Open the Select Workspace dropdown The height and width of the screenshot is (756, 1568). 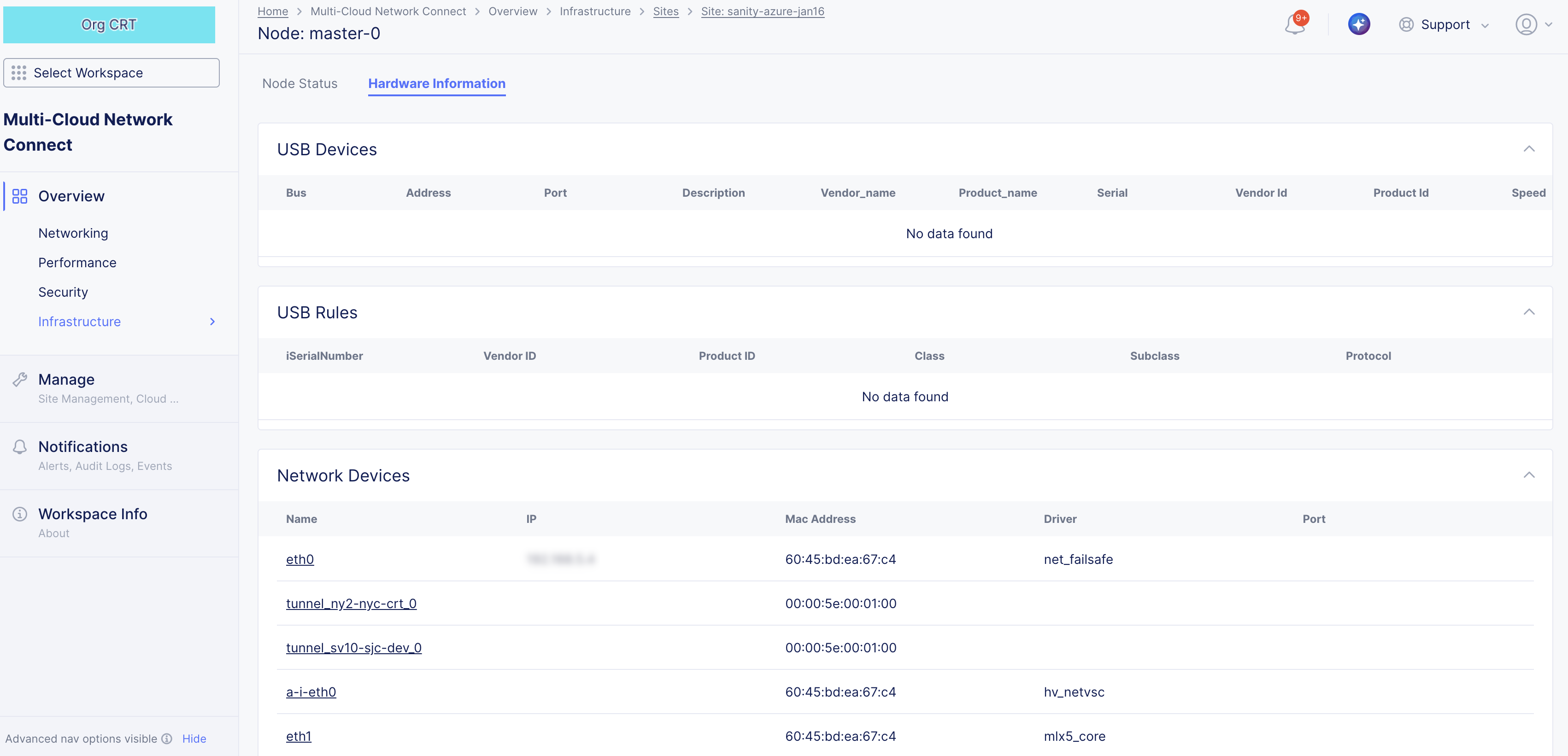[112, 73]
